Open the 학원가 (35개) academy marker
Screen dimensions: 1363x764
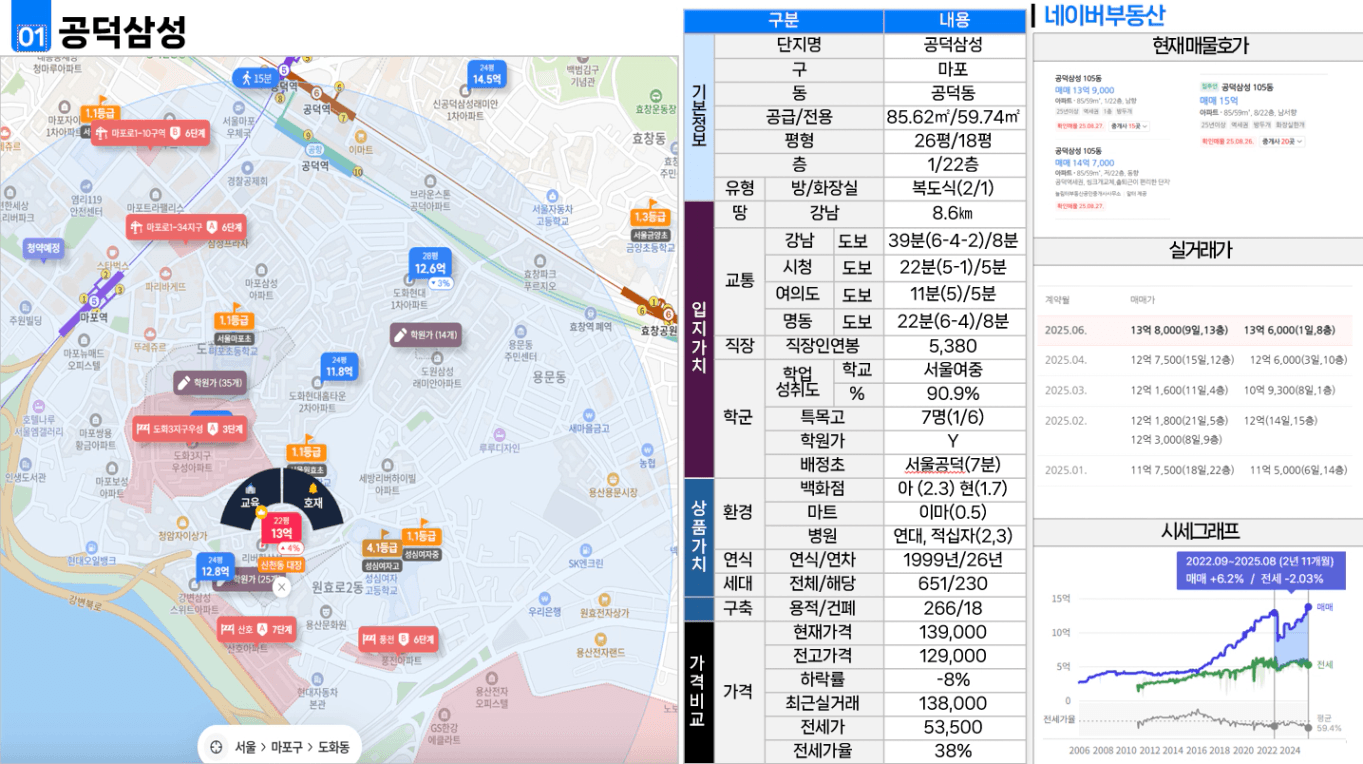[x=210, y=382]
